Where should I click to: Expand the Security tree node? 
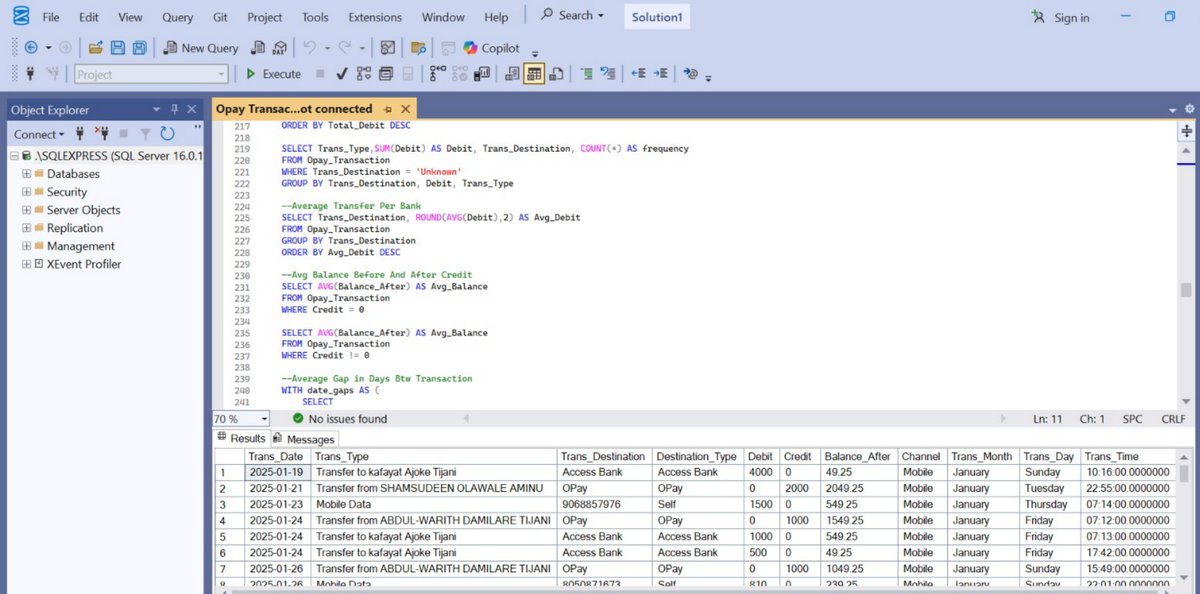click(26, 192)
